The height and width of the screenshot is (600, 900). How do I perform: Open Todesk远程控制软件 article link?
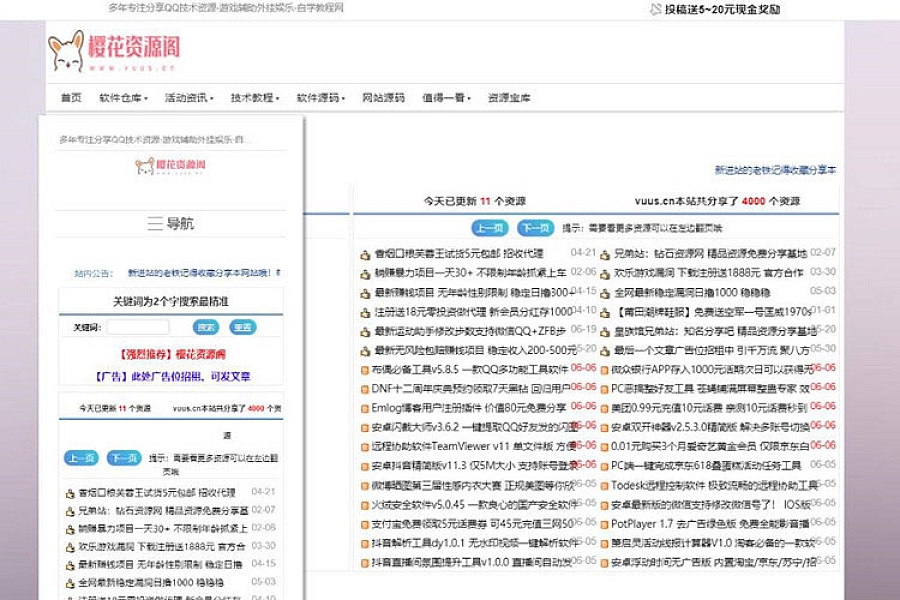[714, 486]
